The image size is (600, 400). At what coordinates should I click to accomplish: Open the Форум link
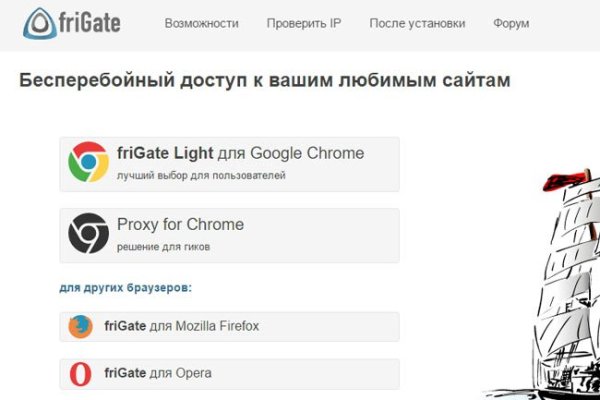click(511, 23)
